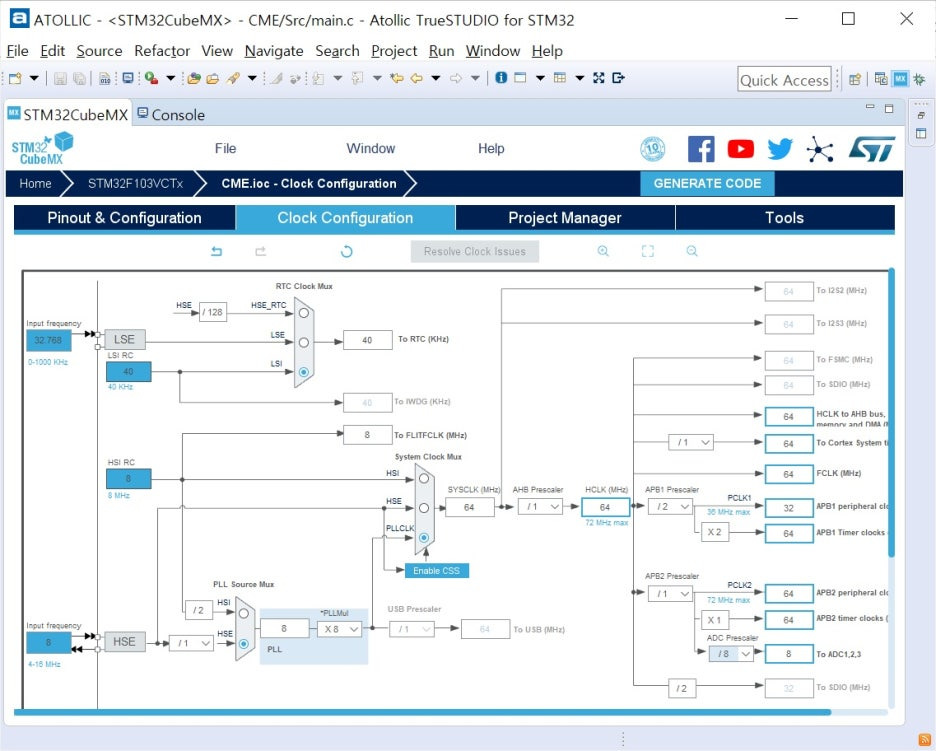This screenshot has width=936, height=751.
Task: Open the Project menu
Action: 394,51
